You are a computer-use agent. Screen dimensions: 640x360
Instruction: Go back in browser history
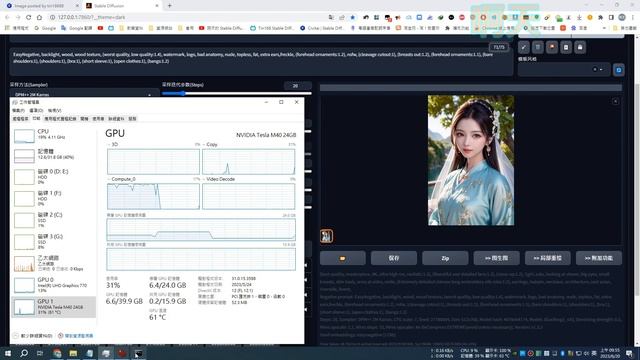coord(7,17)
